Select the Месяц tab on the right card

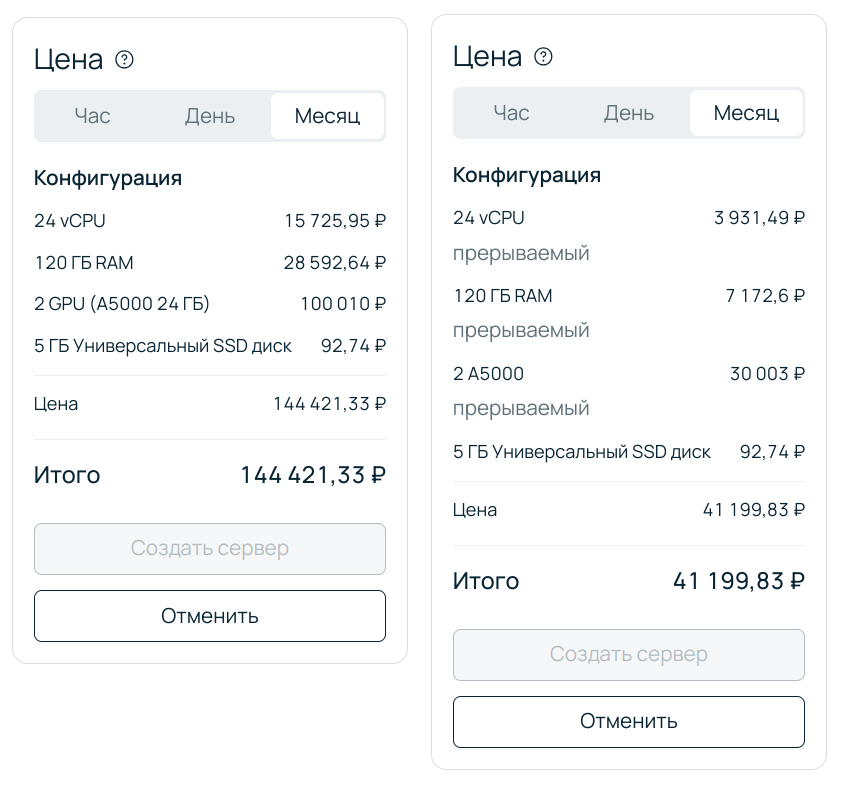[746, 113]
